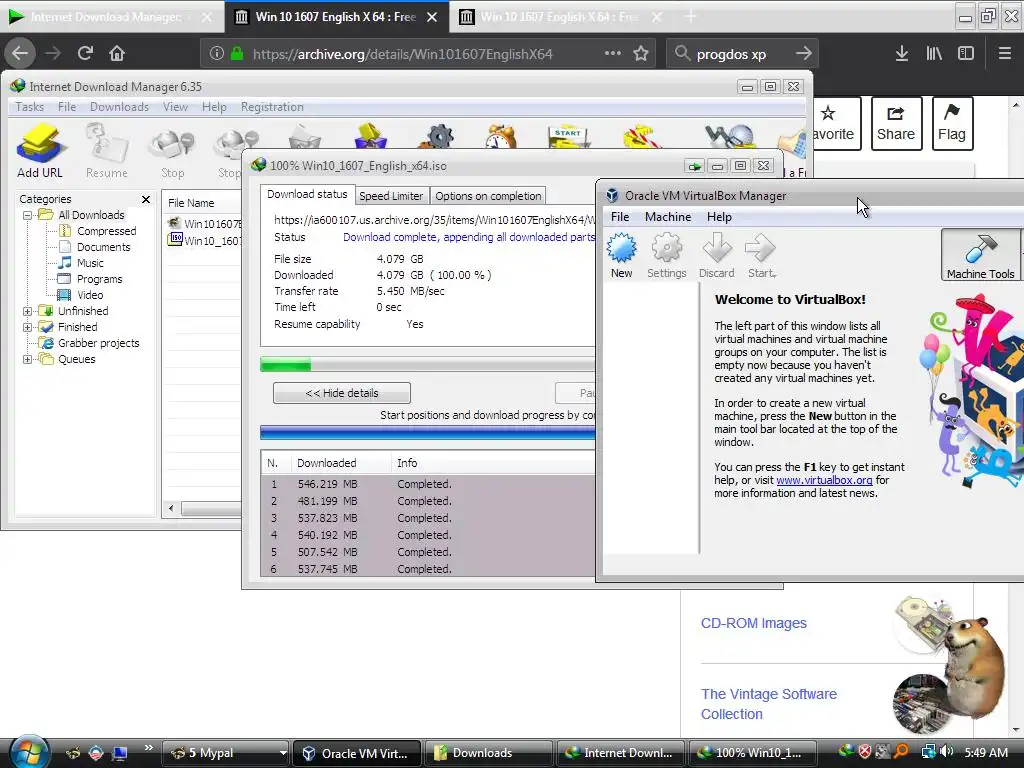Switch to Speed Limiter tab

391,196
